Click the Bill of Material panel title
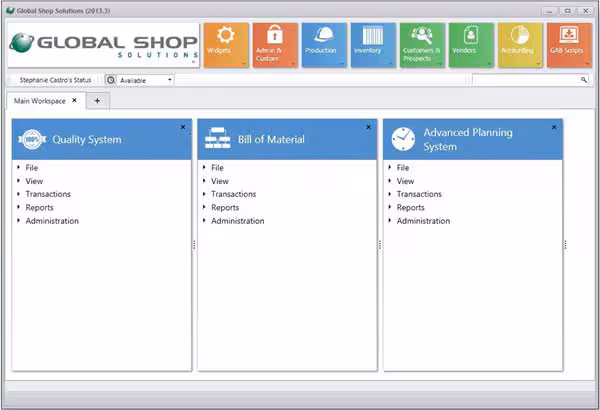This screenshot has height=410, width=600. (x=271, y=139)
